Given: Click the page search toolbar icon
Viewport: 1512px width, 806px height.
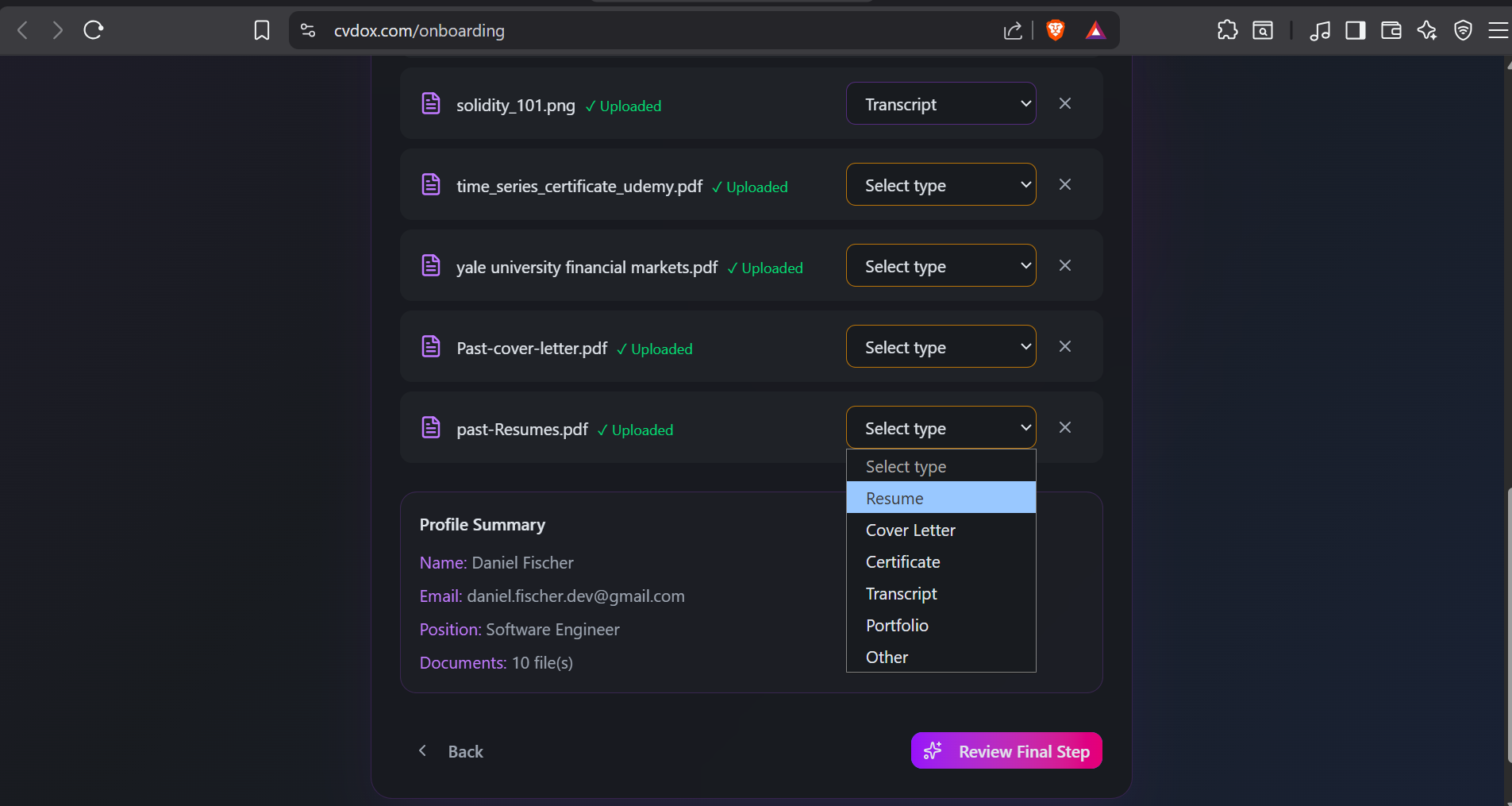Looking at the screenshot, I should 1263,30.
